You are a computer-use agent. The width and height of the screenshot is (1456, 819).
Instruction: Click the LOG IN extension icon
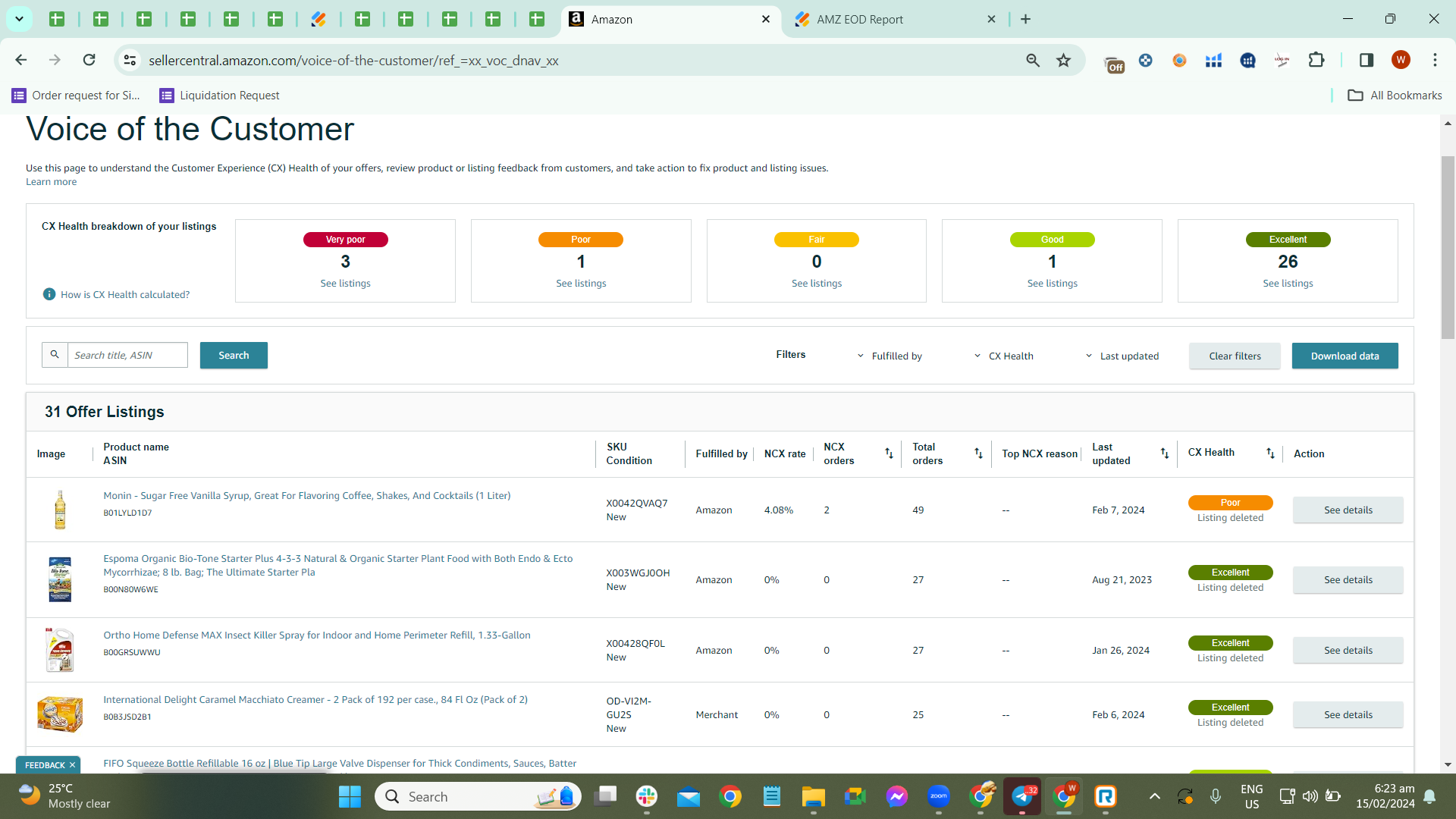coord(1282,60)
